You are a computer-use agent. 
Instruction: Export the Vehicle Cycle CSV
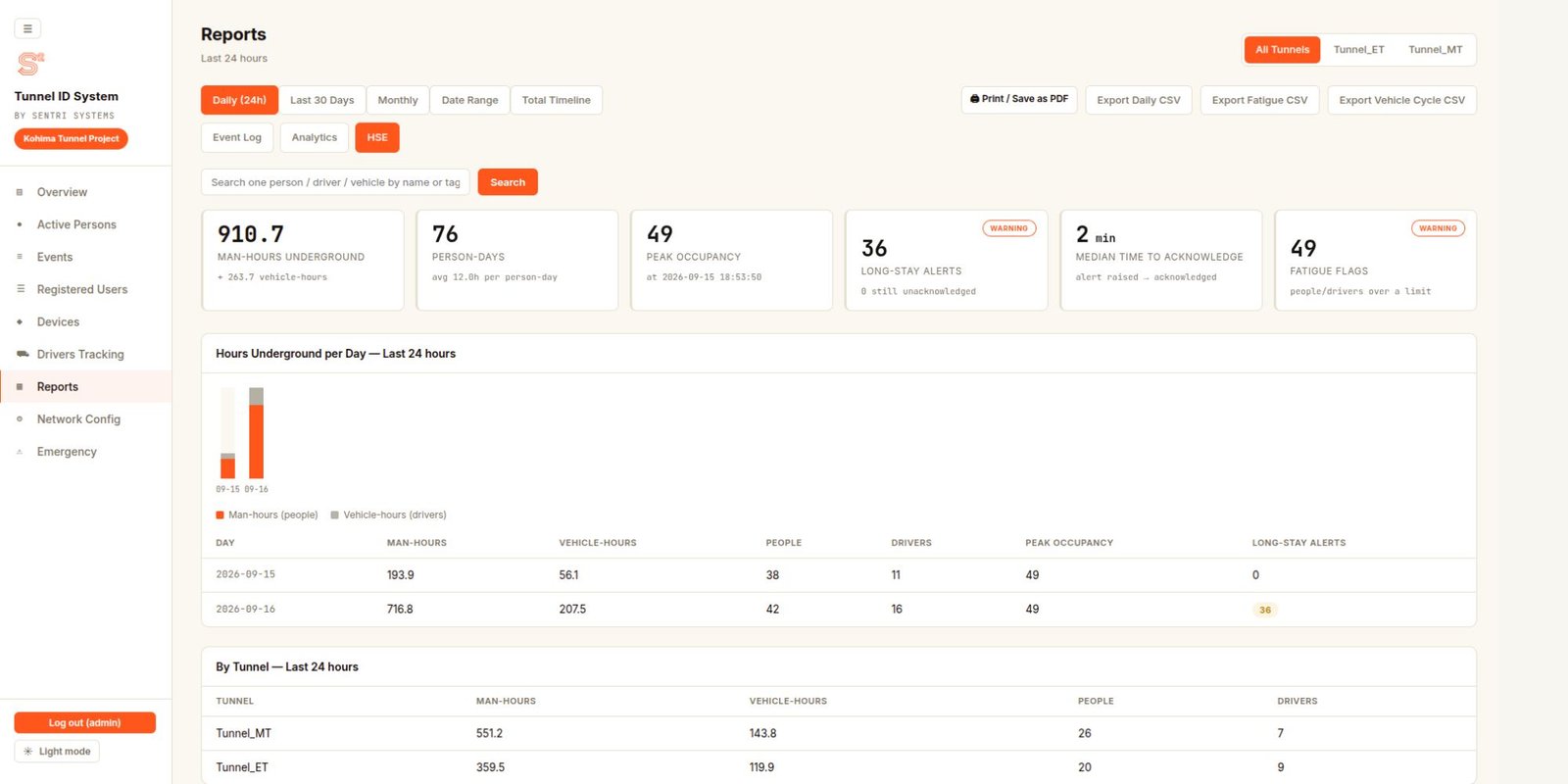(x=1401, y=100)
